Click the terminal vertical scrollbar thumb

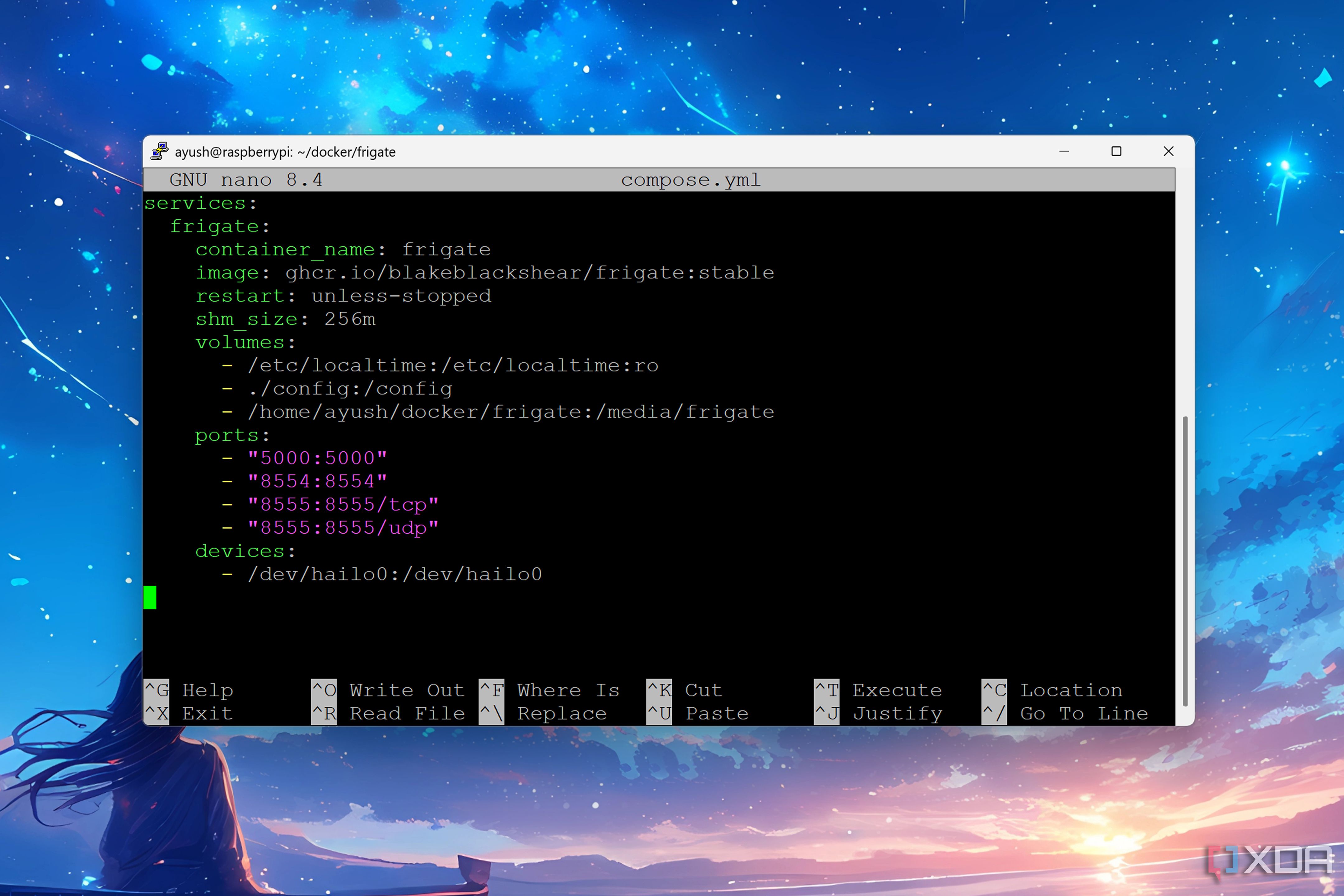1185,562
